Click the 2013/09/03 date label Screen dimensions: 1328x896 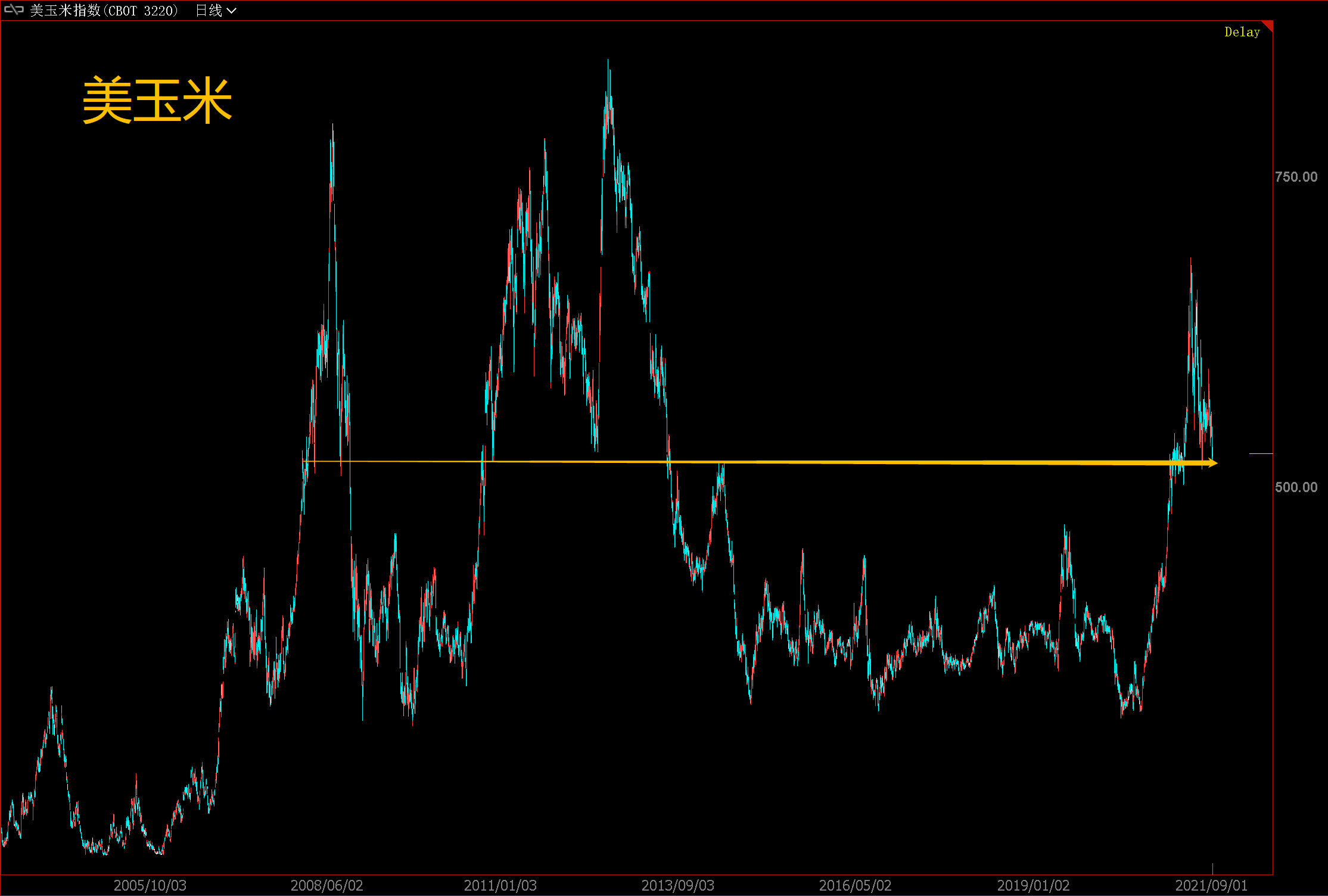677,885
